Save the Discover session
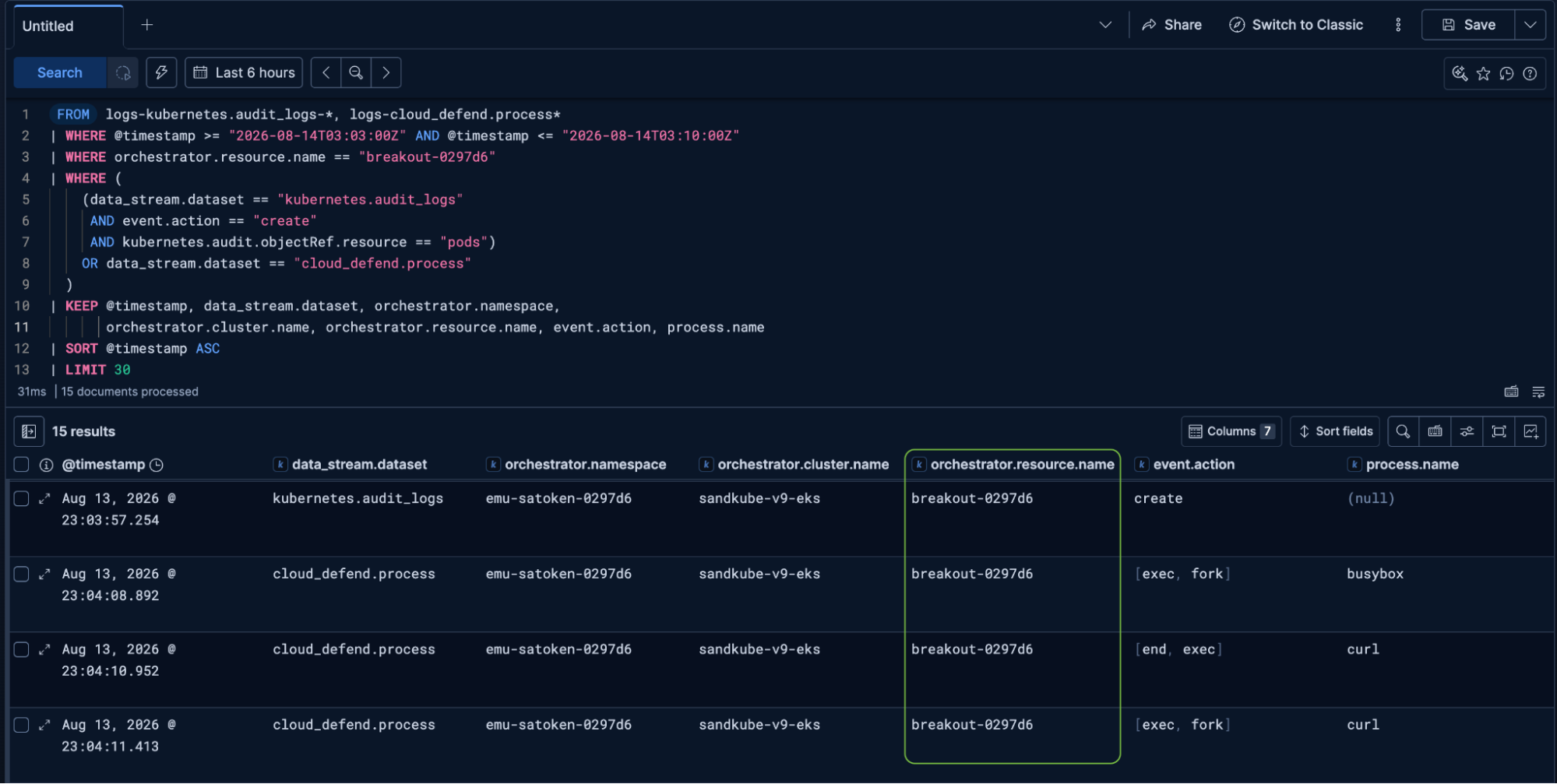Screen dimensions: 1557x784 (1468, 25)
